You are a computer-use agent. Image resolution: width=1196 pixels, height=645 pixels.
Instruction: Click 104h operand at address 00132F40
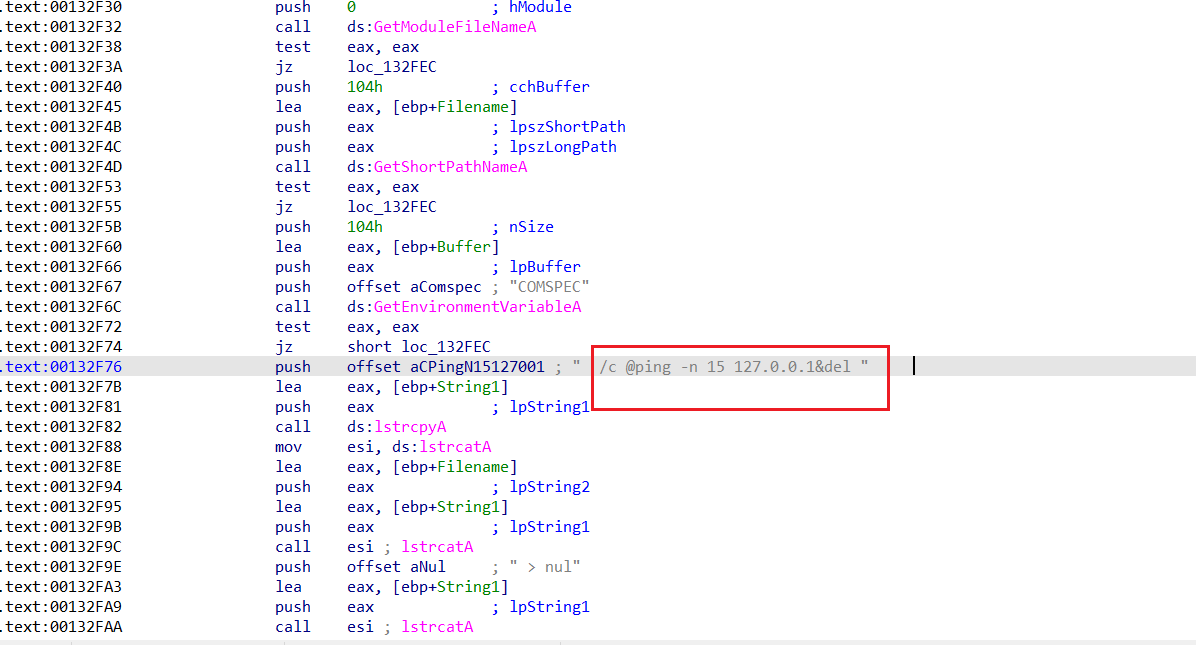click(365, 87)
